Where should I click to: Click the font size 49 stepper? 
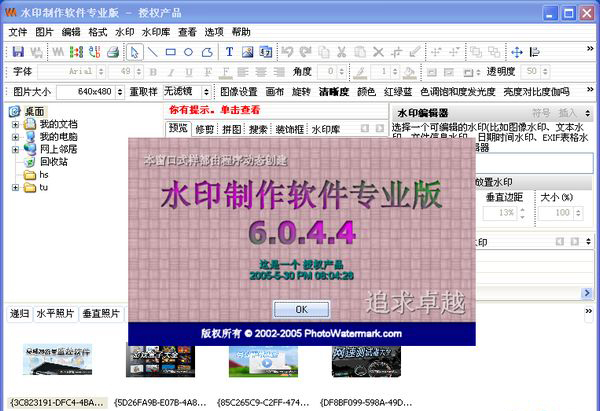tap(139, 72)
